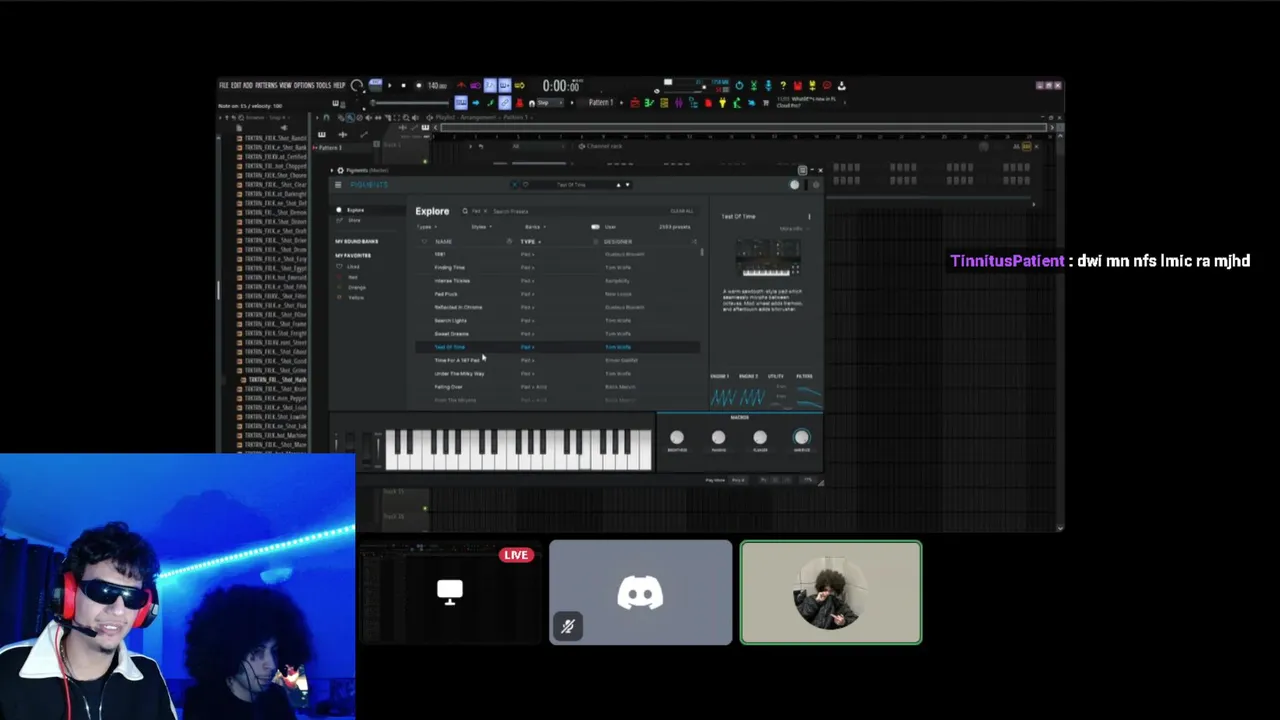This screenshot has width=1280, height=720.
Task: Open the EDIT menu
Action: [236, 85]
